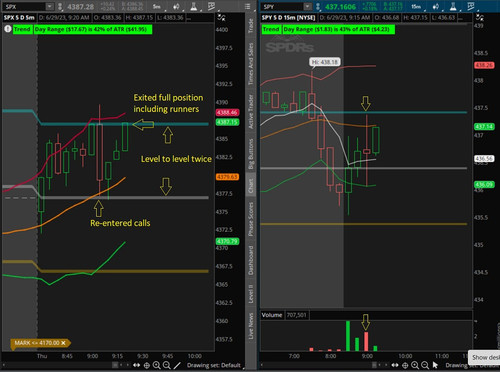Click the H: 438.18 price bubble
This screenshot has width=500, height=372.
pos(325,62)
